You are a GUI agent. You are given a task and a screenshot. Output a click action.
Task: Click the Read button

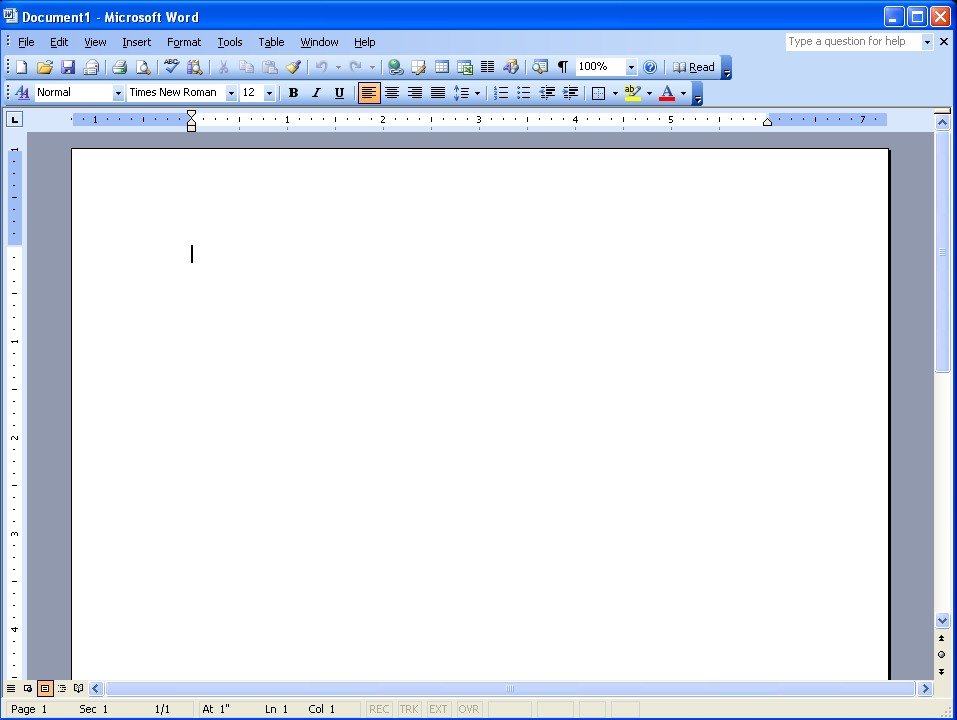click(x=694, y=67)
